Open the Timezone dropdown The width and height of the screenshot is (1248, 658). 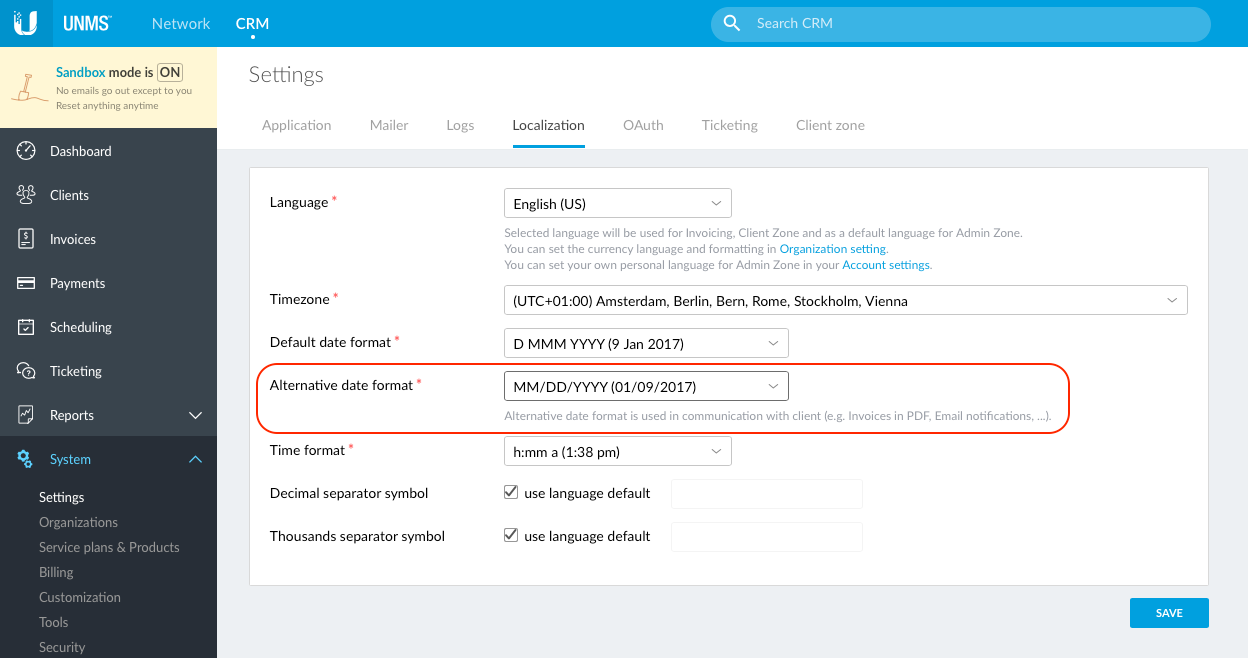pos(845,300)
